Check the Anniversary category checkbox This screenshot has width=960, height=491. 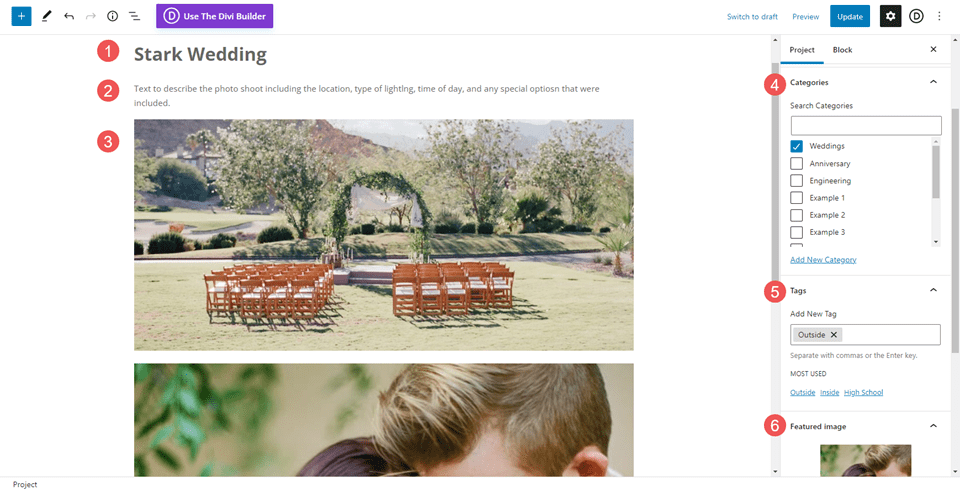797,164
